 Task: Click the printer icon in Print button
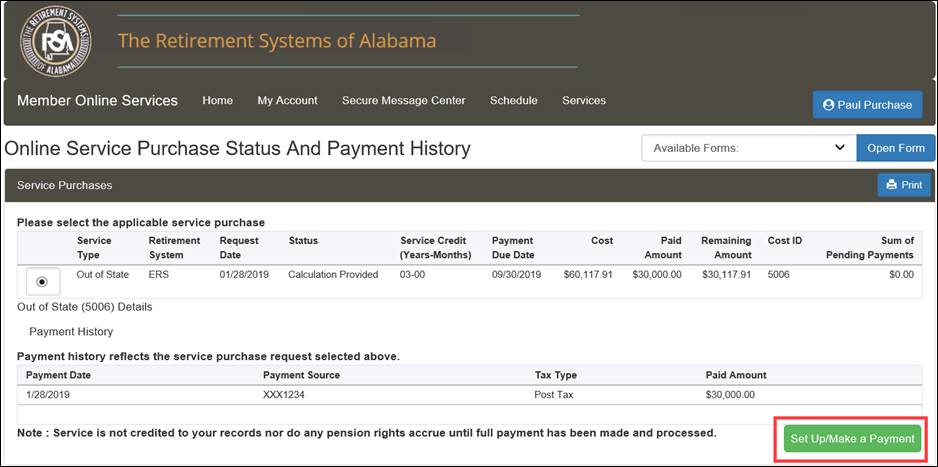(x=891, y=185)
